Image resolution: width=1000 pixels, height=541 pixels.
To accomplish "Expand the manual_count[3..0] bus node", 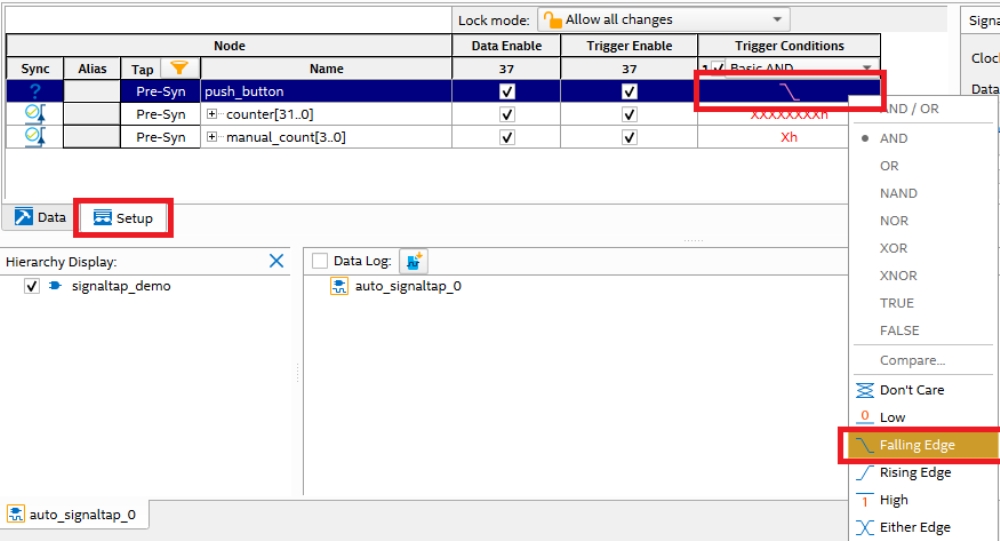I will click(212, 137).
